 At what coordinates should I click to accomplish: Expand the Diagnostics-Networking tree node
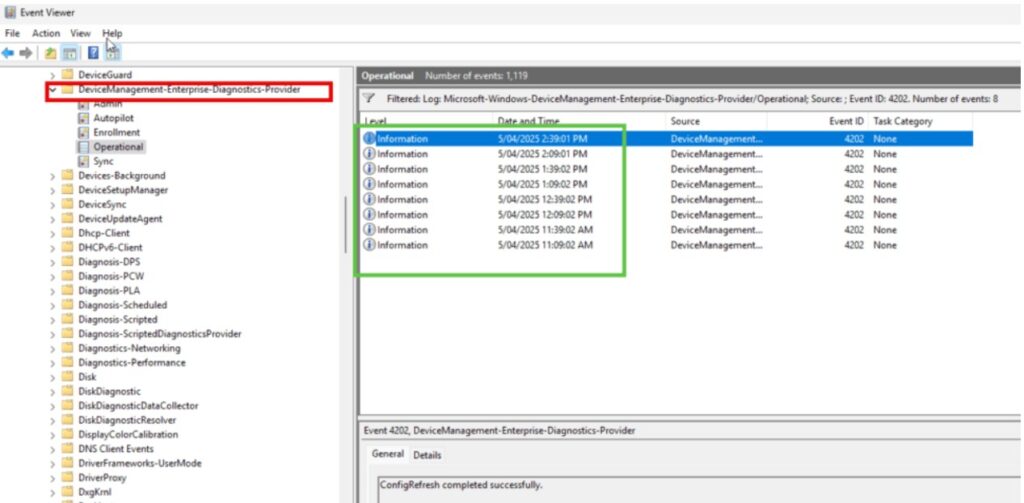(53, 348)
